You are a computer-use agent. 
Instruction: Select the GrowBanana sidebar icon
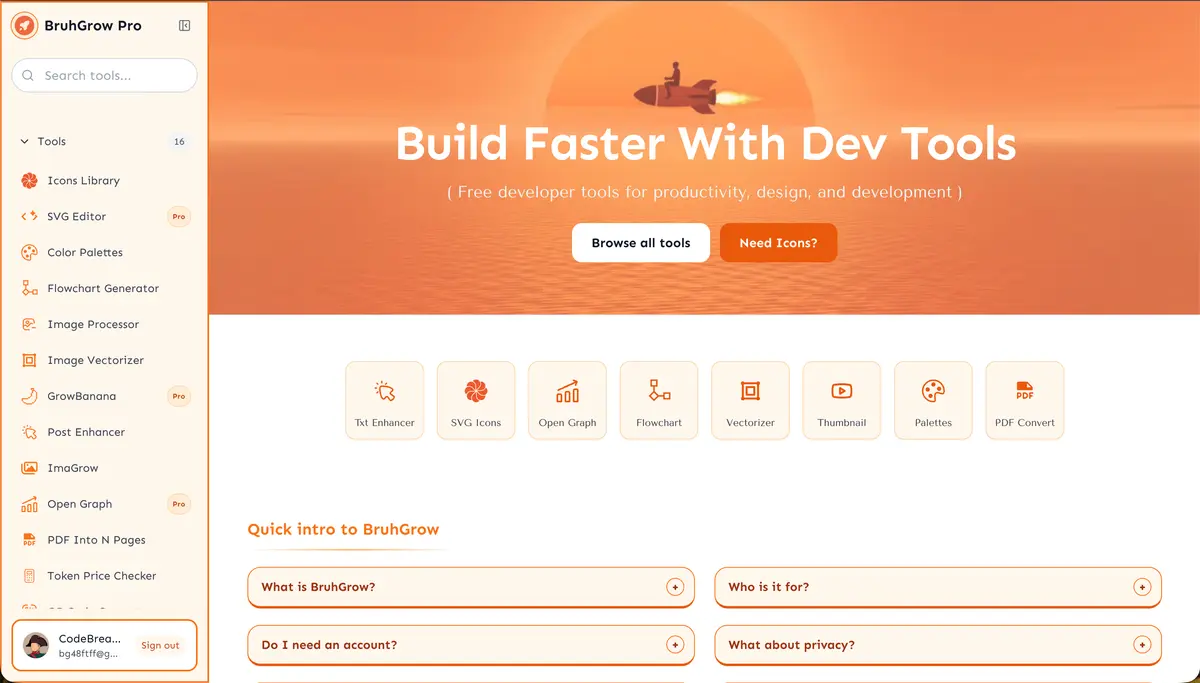(28, 396)
